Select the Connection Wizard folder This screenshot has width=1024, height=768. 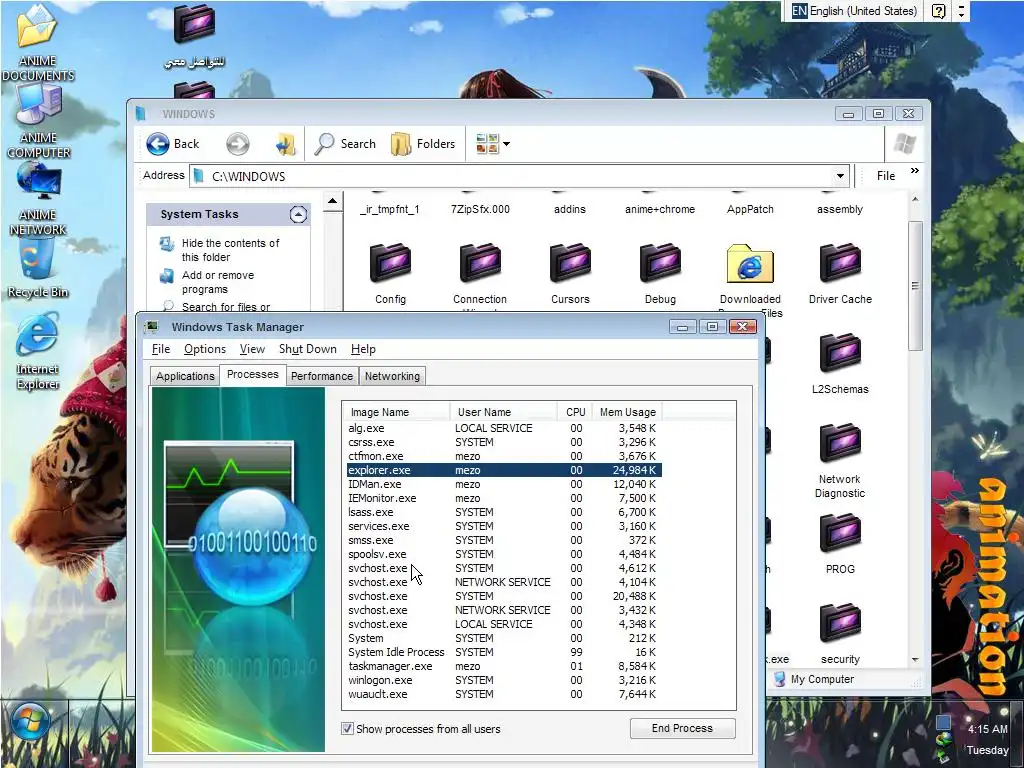click(x=480, y=274)
